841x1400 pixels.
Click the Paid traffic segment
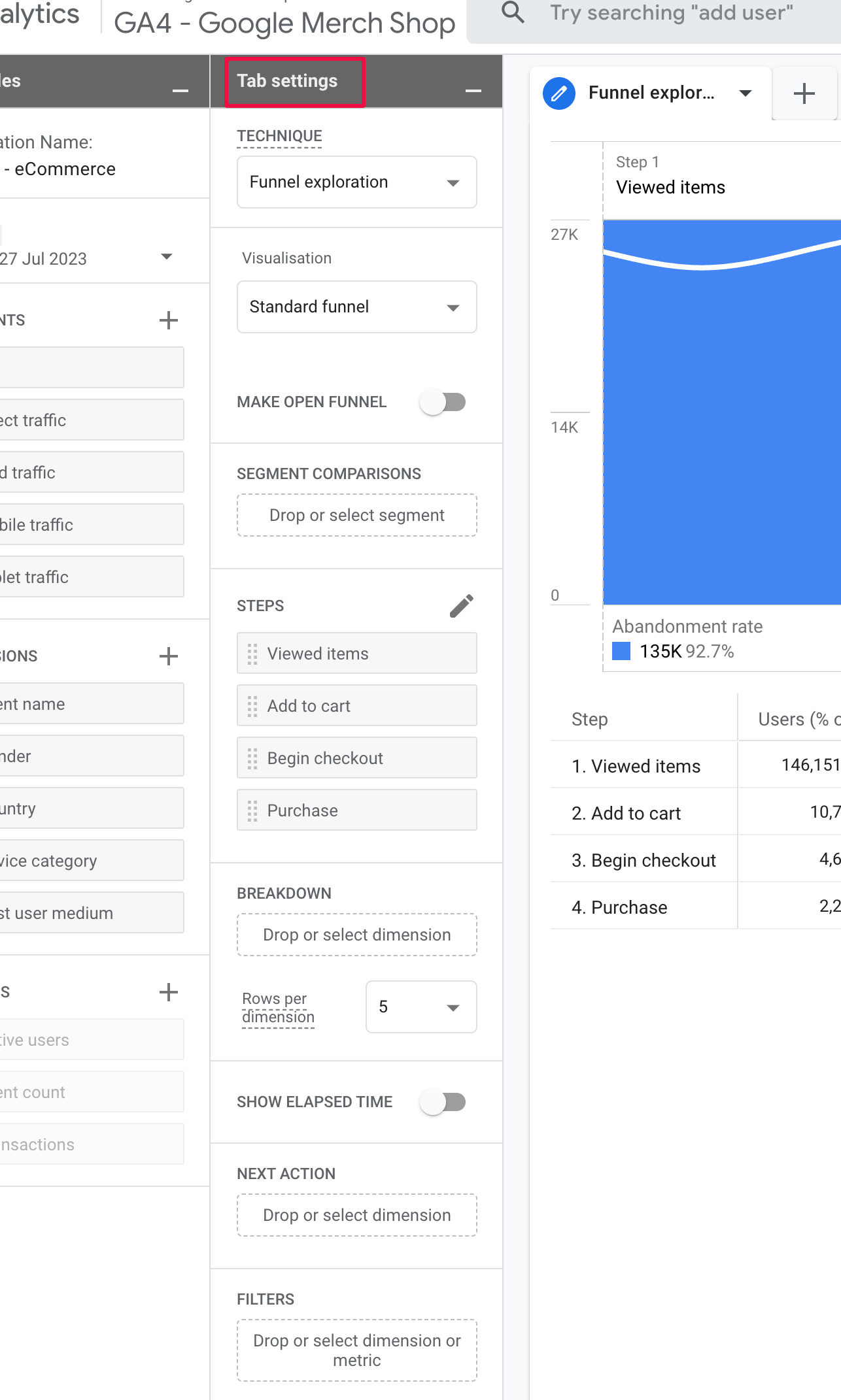pyautogui.click(x=92, y=472)
